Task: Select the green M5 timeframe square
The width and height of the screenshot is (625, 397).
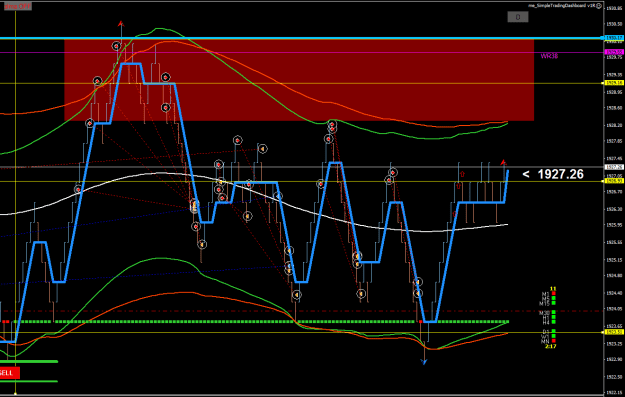Action: click(554, 299)
